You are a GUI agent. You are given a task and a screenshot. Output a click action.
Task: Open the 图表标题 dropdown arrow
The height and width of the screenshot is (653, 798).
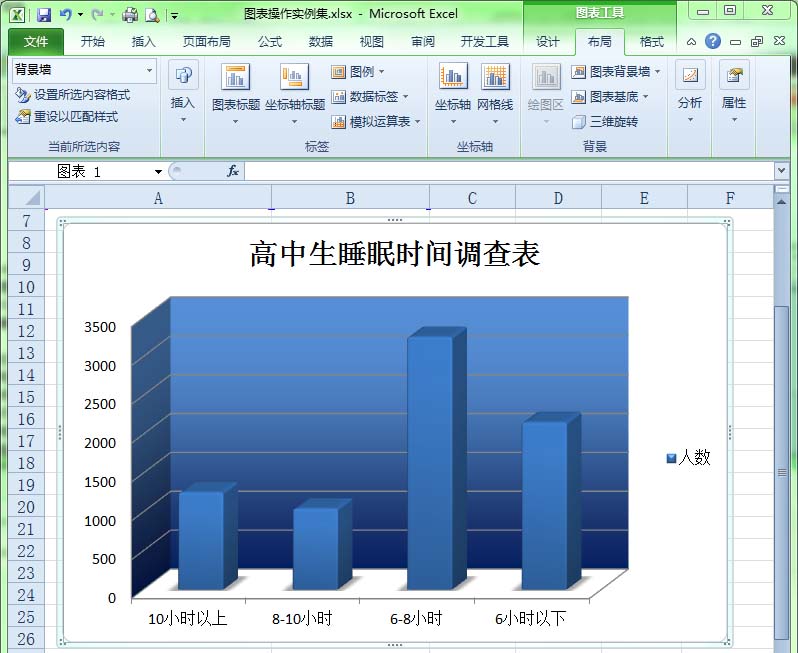(x=236, y=122)
